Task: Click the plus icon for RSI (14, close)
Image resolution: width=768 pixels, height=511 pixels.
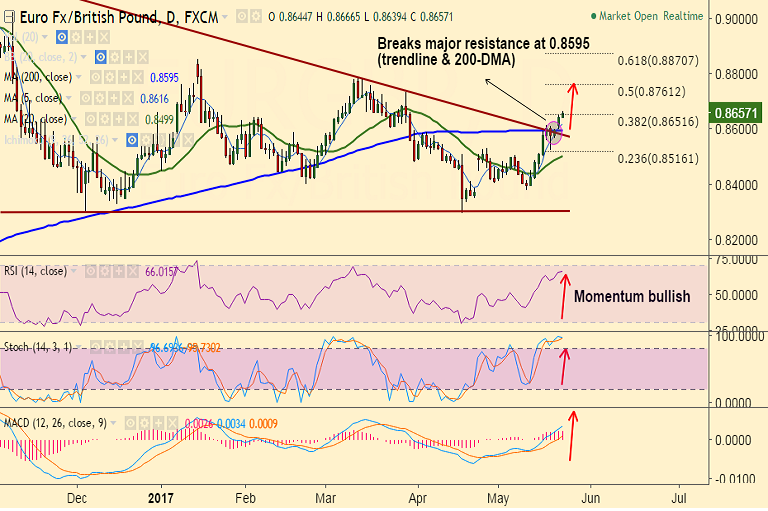Action: point(119,271)
